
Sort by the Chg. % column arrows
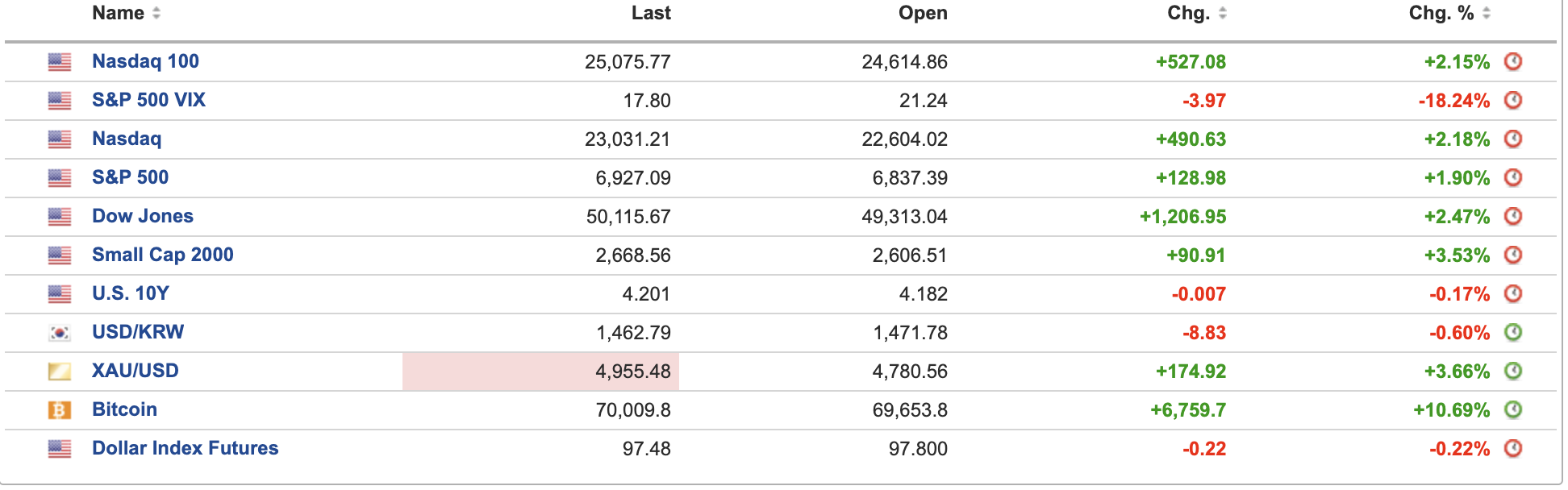click(x=1487, y=14)
